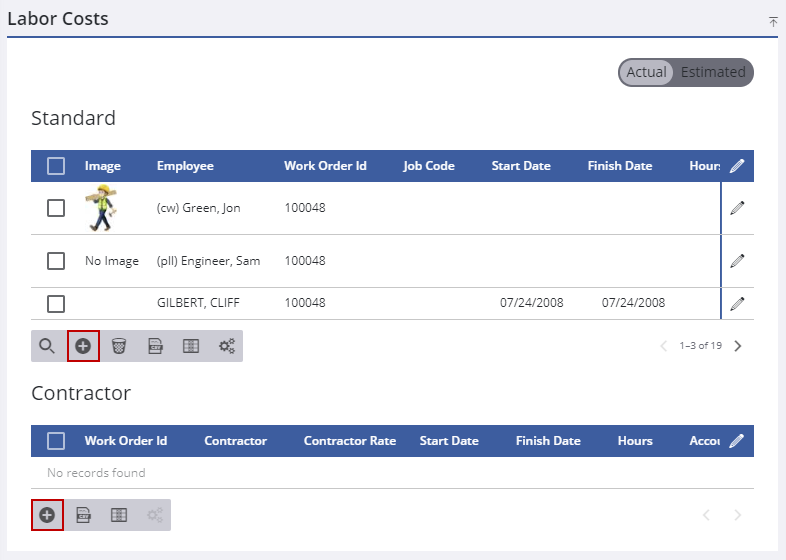The image size is (786, 560).
Task: Select the Sam Engineer row checkbox
Action: 56,261
